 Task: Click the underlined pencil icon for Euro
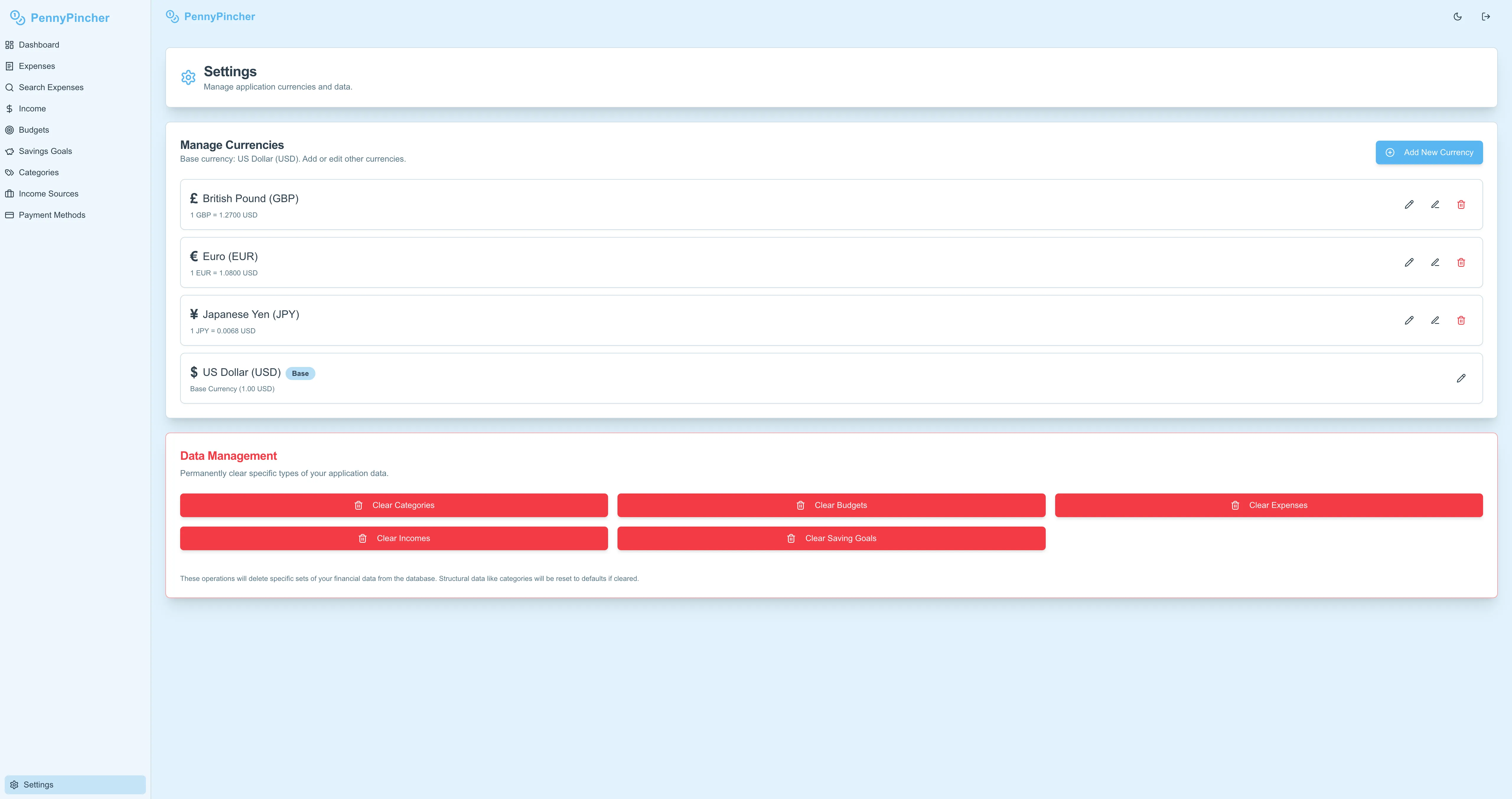[x=1435, y=263]
